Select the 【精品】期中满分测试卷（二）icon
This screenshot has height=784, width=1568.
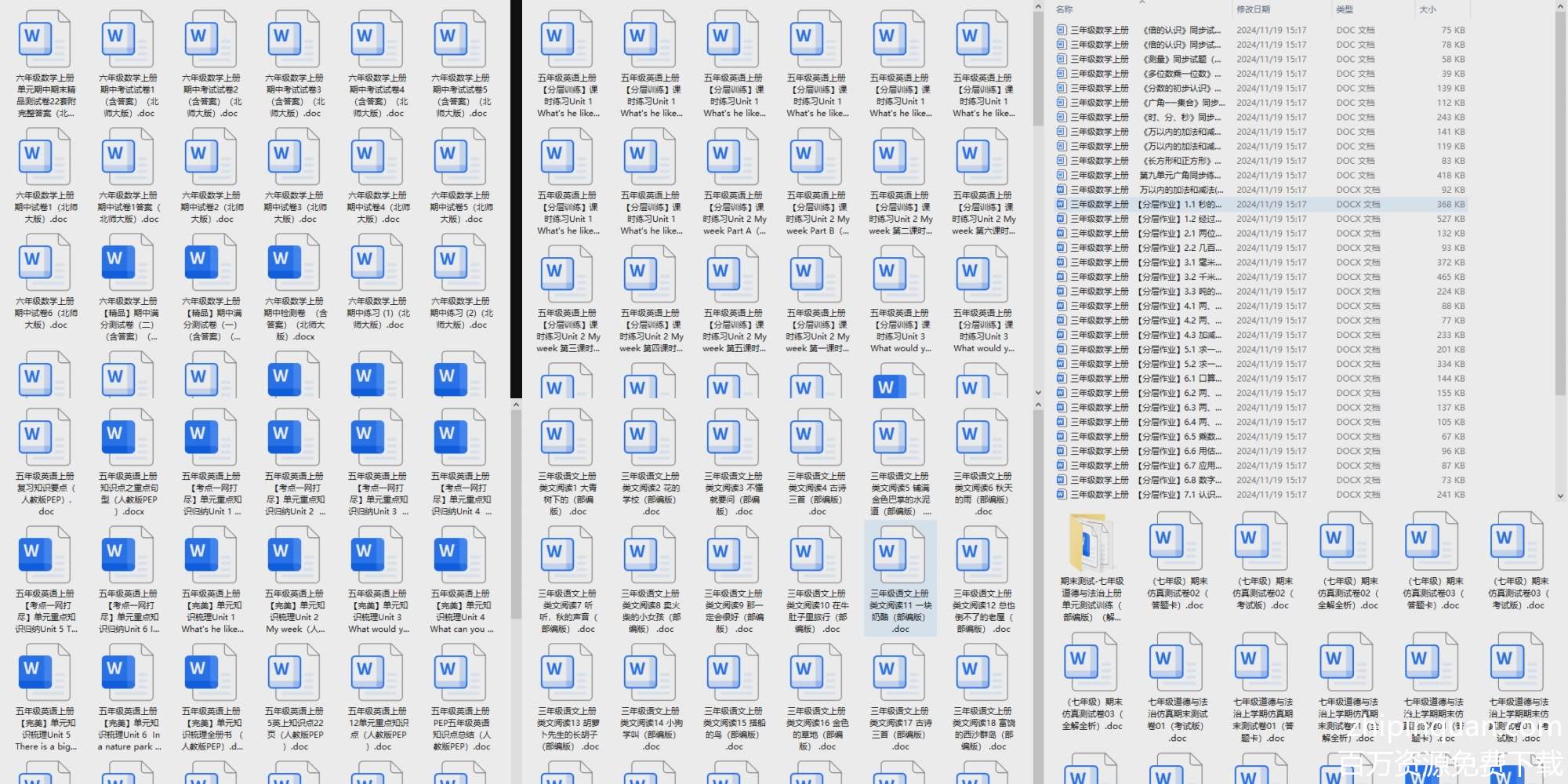coord(127,263)
